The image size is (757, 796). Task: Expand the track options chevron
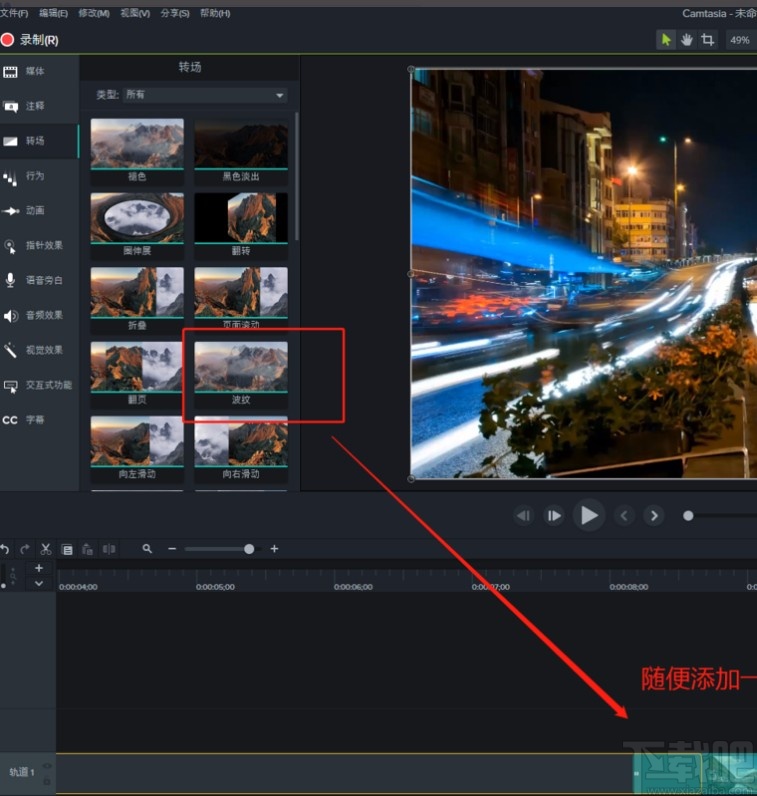[39, 583]
